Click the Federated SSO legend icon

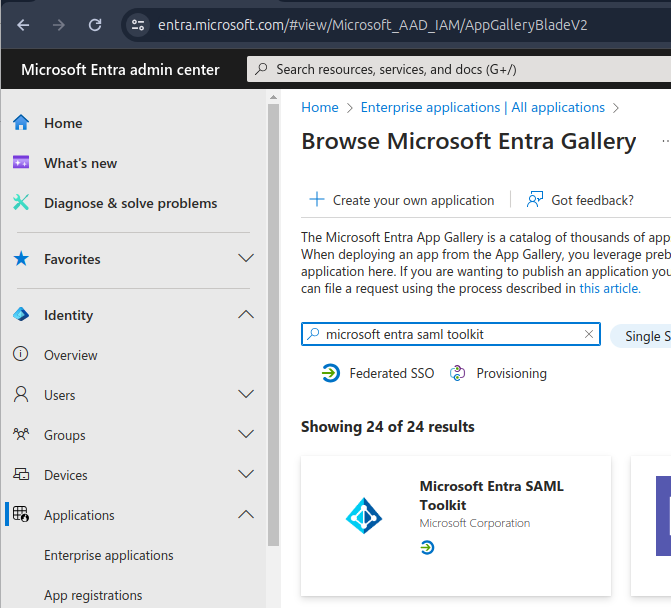pyautogui.click(x=331, y=373)
